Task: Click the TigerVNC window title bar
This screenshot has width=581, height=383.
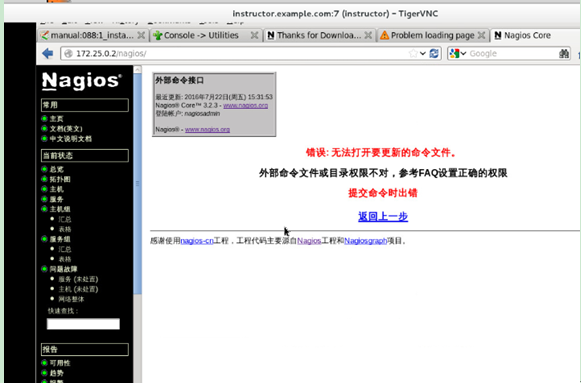Action: tap(292, 14)
